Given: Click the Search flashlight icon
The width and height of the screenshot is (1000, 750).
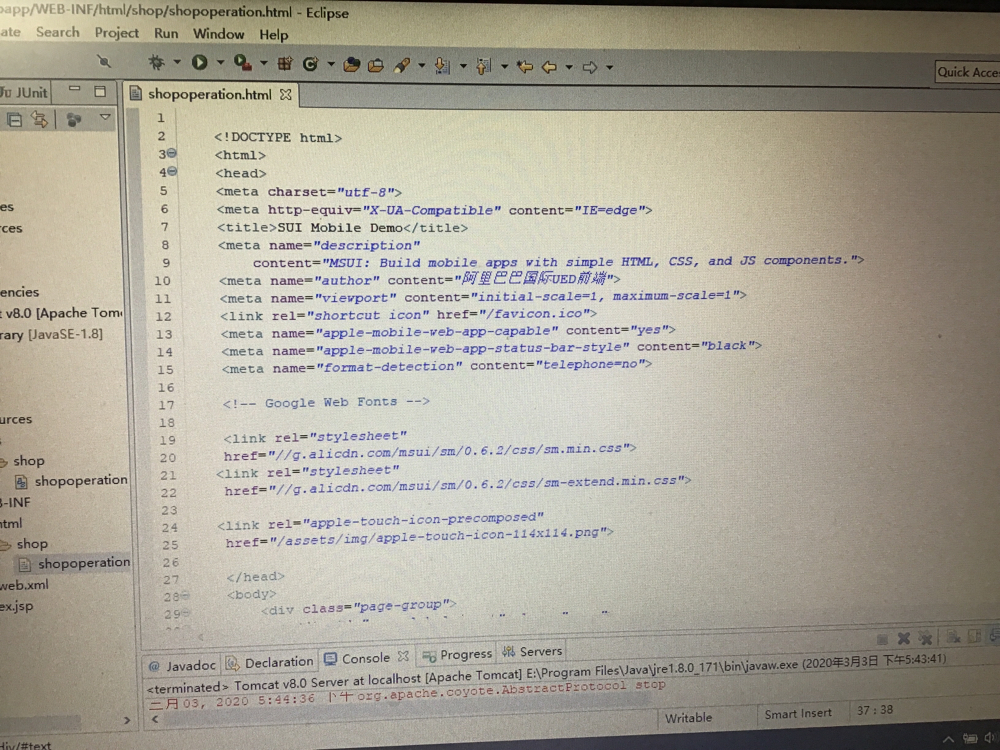Looking at the screenshot, I should 402,65.
